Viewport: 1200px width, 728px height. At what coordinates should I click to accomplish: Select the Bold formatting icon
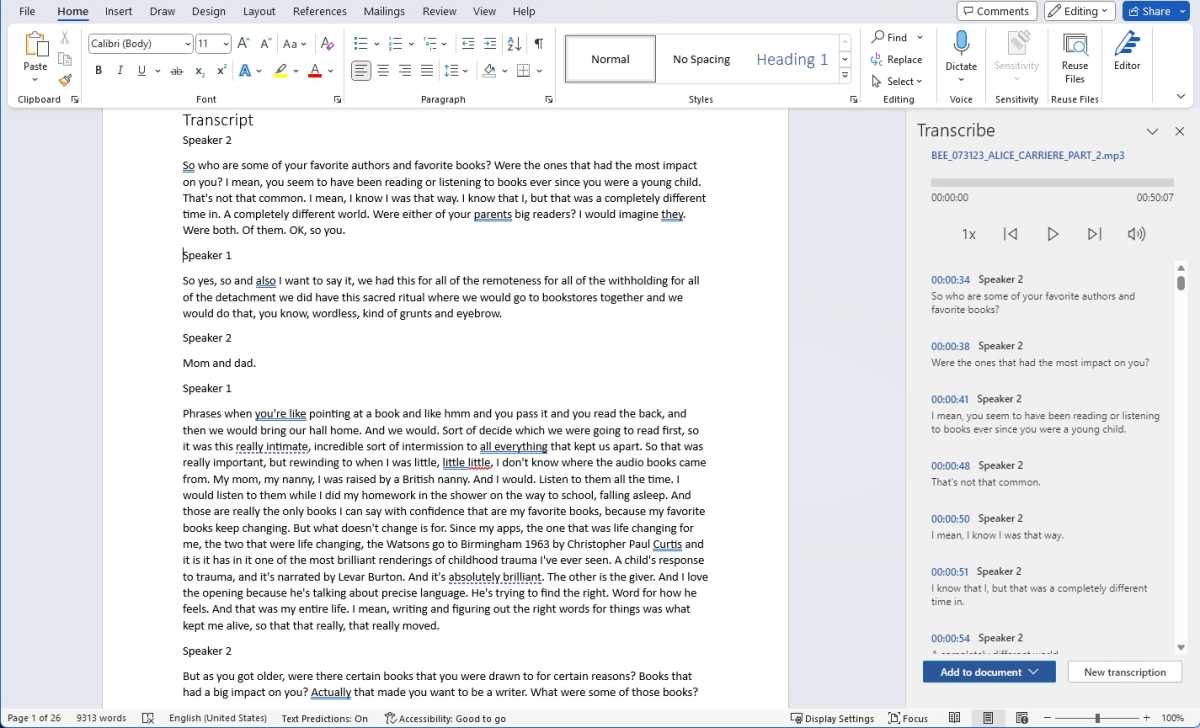[98, 70]
